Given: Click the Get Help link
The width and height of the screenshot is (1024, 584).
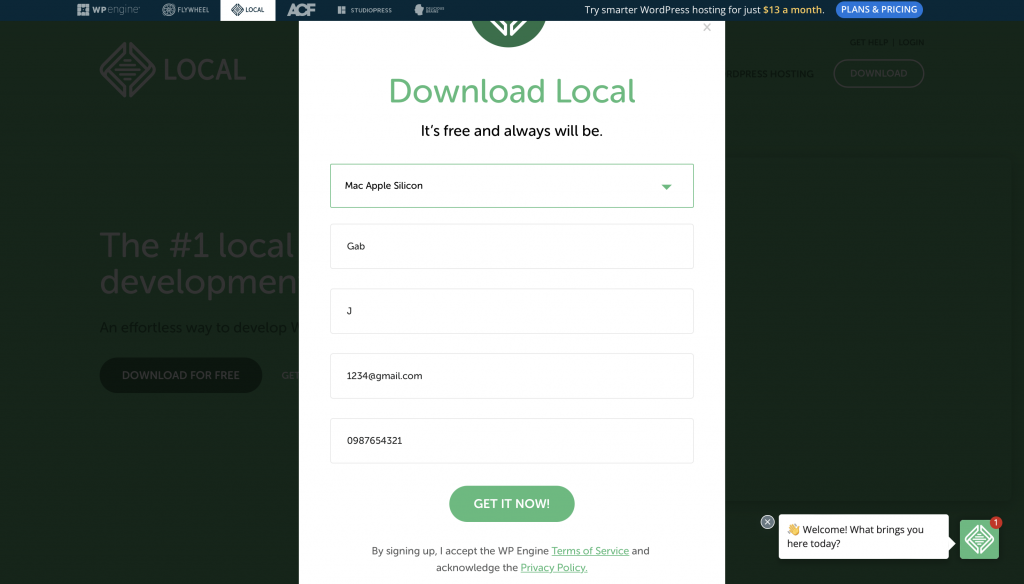Looking at the screenshot, I should click(869, 42).
